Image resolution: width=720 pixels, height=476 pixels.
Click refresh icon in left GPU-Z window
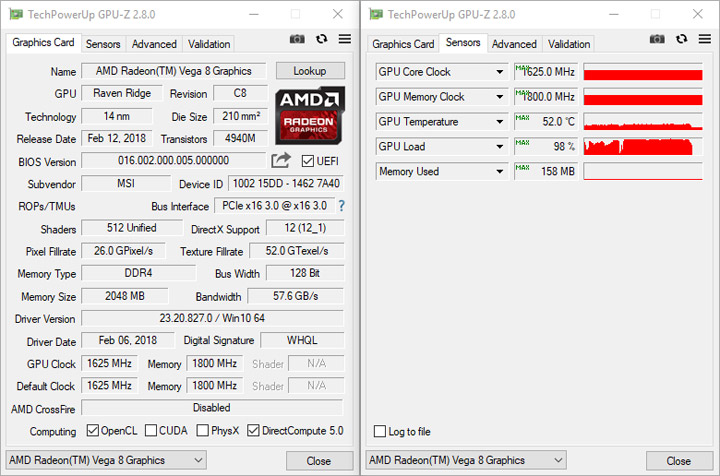[321, 39]
